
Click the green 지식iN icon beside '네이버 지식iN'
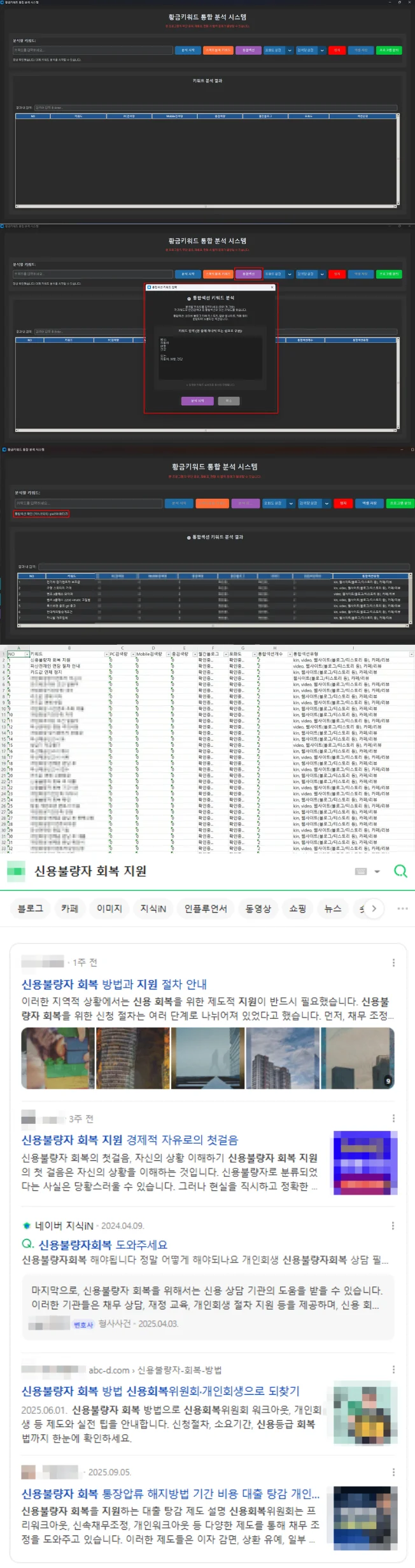26,1225
